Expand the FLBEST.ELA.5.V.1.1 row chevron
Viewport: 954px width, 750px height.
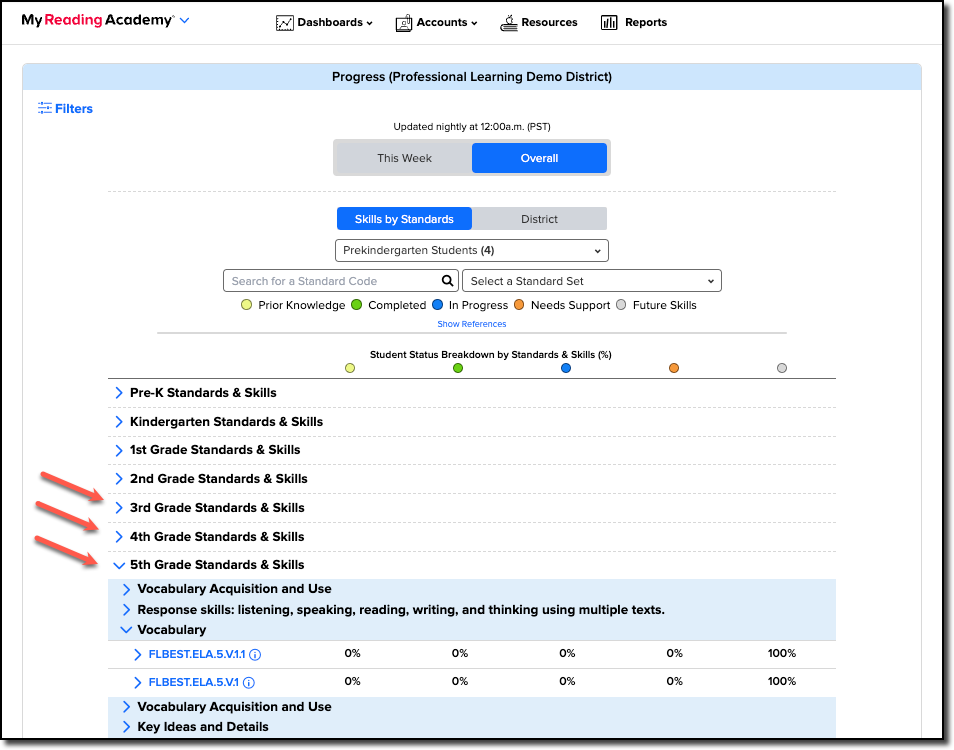tap(138, 655)
